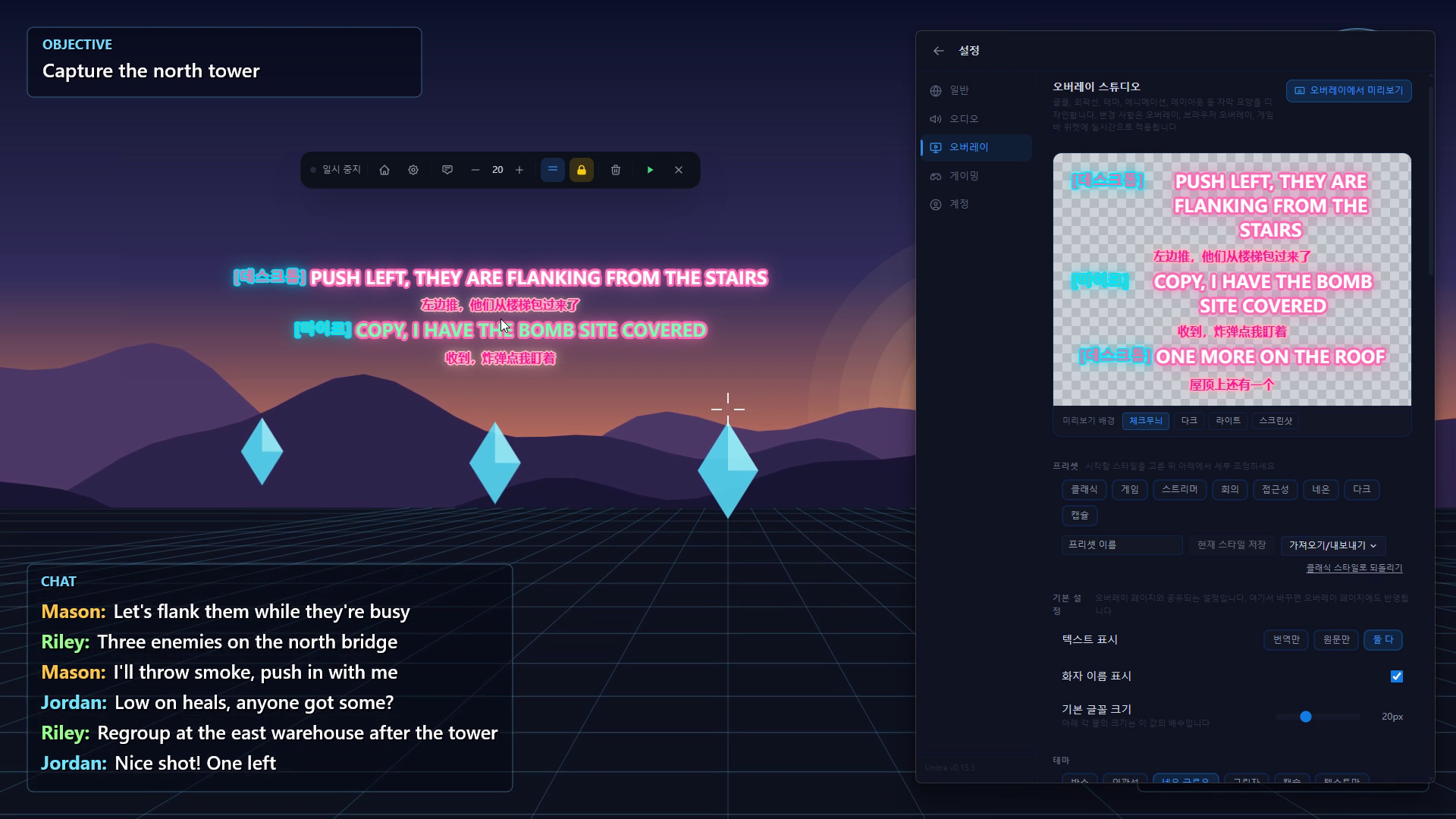Select the 오버레이 settings tab
Viewport: 1456px width, 819px height.
coord(976,147)
